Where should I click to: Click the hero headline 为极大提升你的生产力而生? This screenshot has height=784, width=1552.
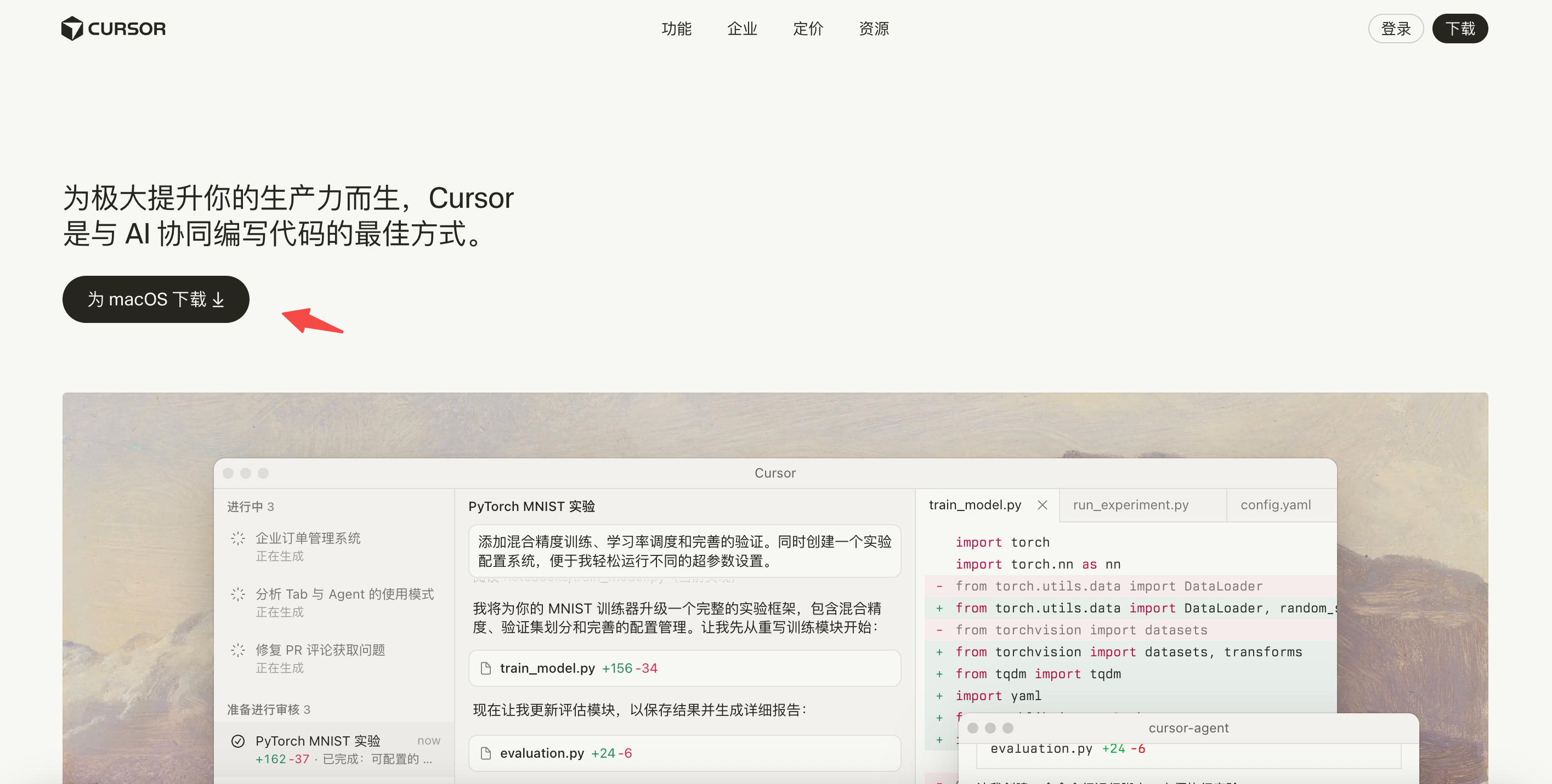point(288,215)
